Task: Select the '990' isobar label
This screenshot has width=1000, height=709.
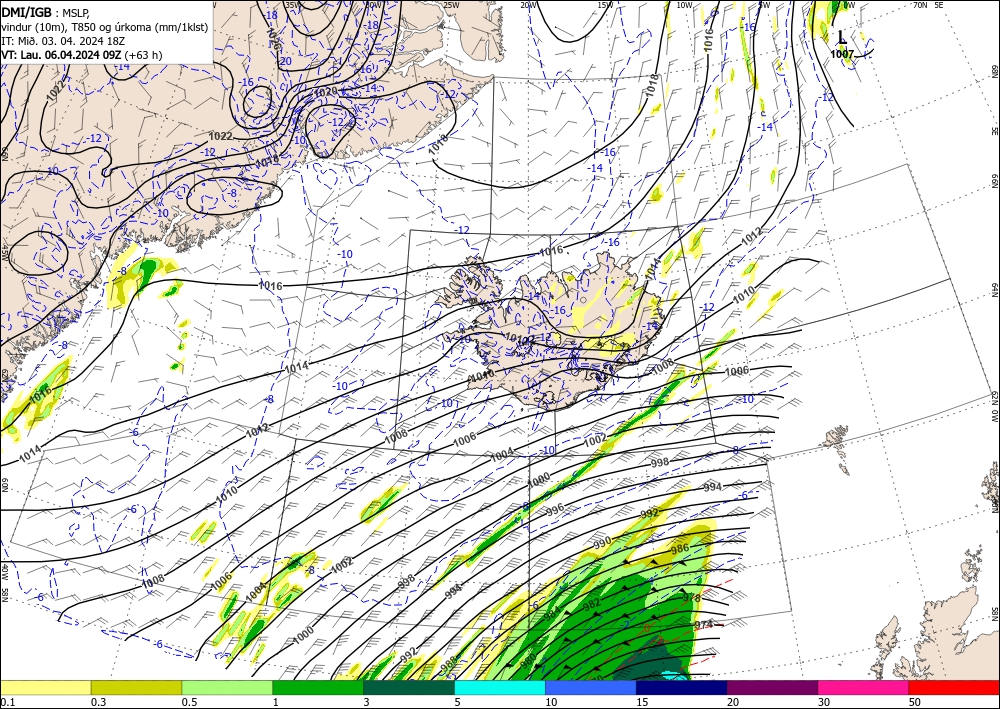Action: (x=603, y=543)
